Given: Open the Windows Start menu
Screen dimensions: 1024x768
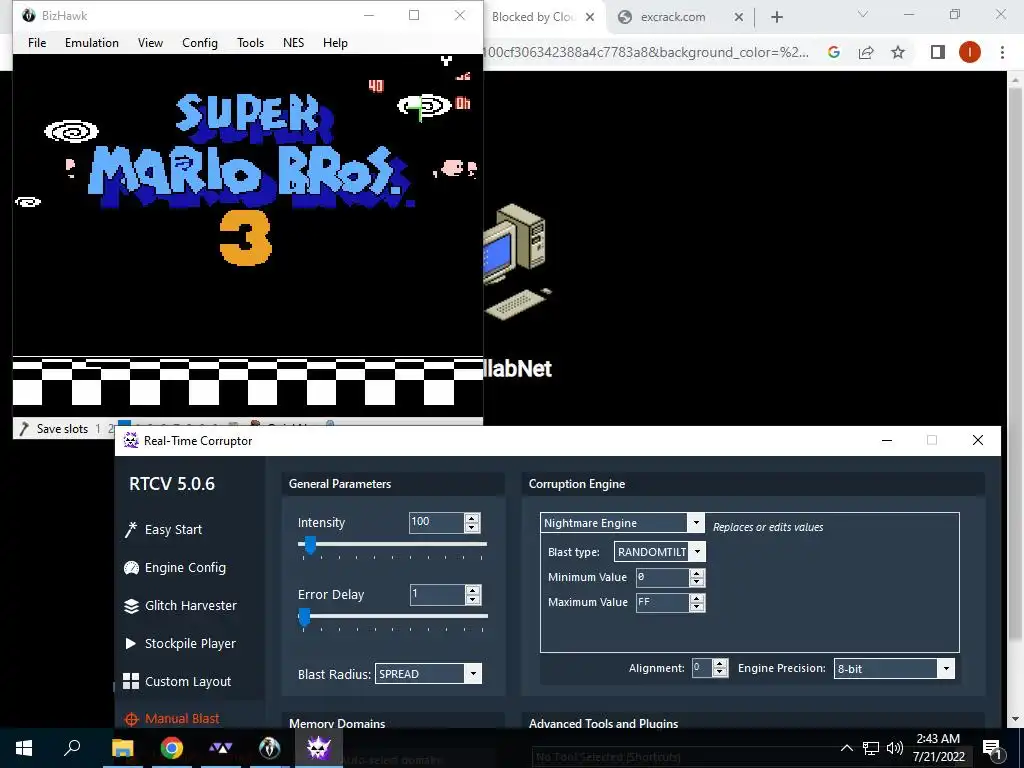Looking at the screenshot, I should click(x=24, y=748).
